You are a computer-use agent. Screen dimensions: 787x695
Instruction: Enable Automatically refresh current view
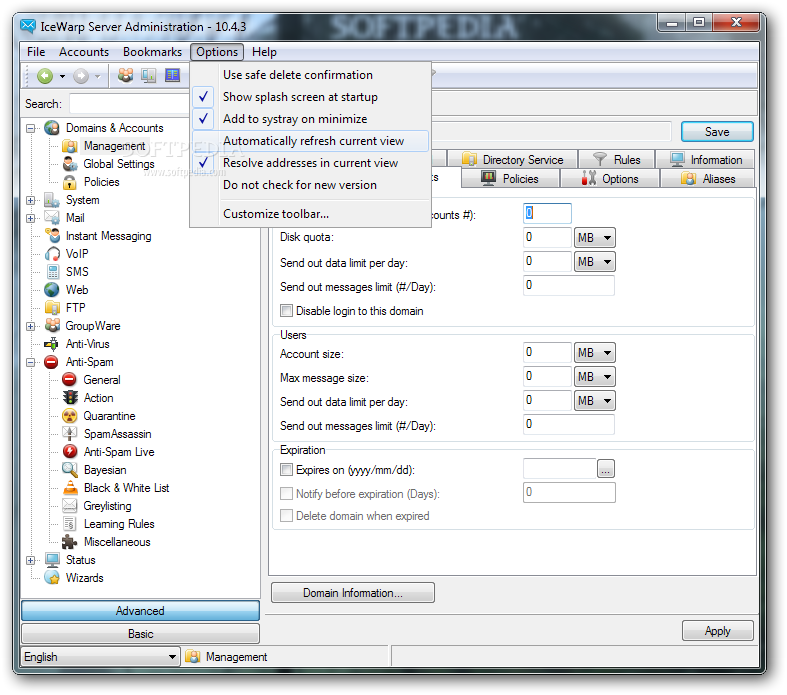[310, 141]
